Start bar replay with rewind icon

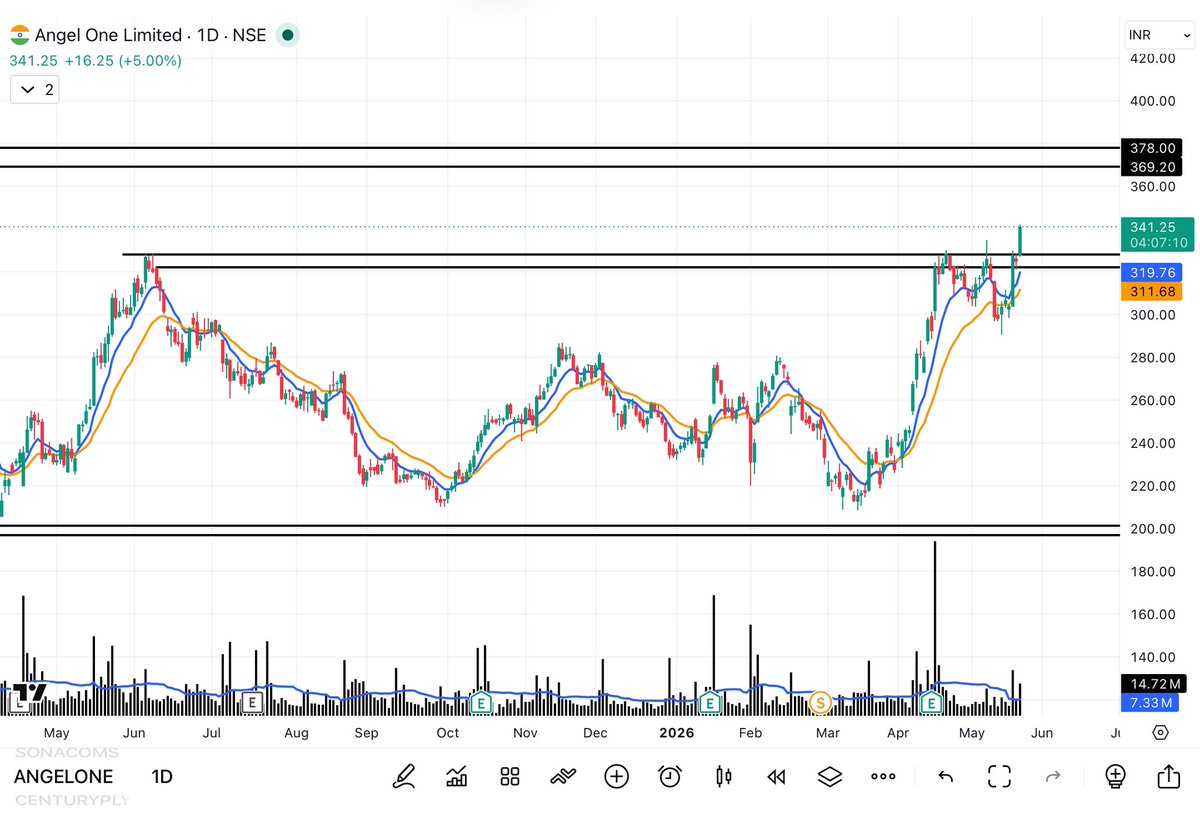[776, 776]
